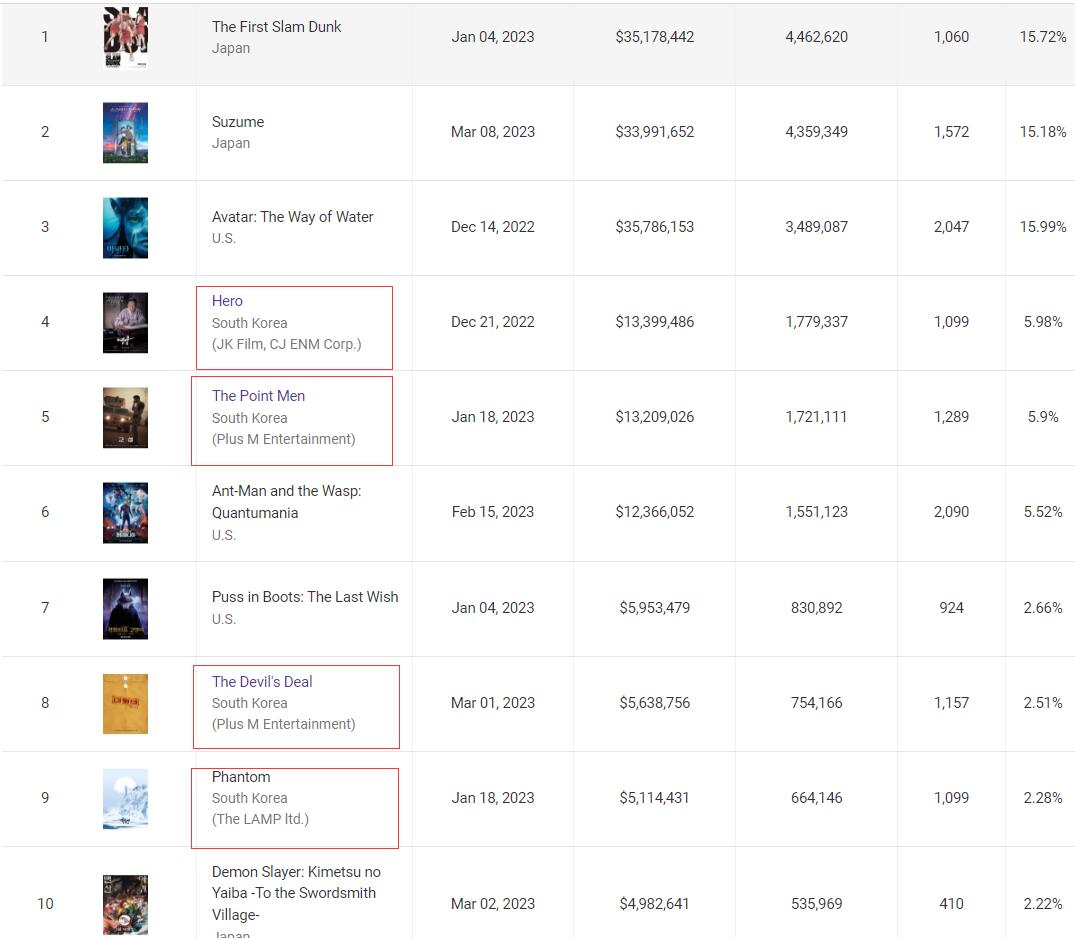Click the Hero movie poster thumbnail
This screenshot has height=938, width=1075.
(x=125, y=323)
